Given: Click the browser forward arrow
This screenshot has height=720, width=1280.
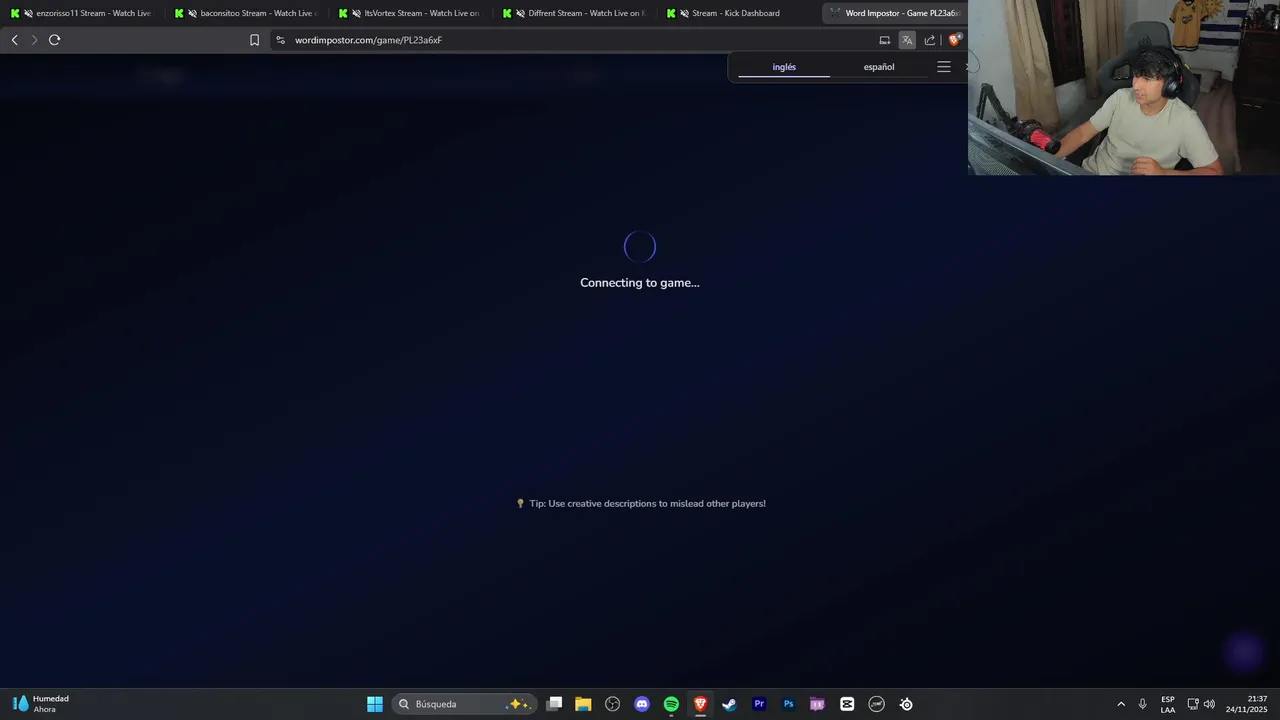Looking at the screenshot, I should point(34,40).
